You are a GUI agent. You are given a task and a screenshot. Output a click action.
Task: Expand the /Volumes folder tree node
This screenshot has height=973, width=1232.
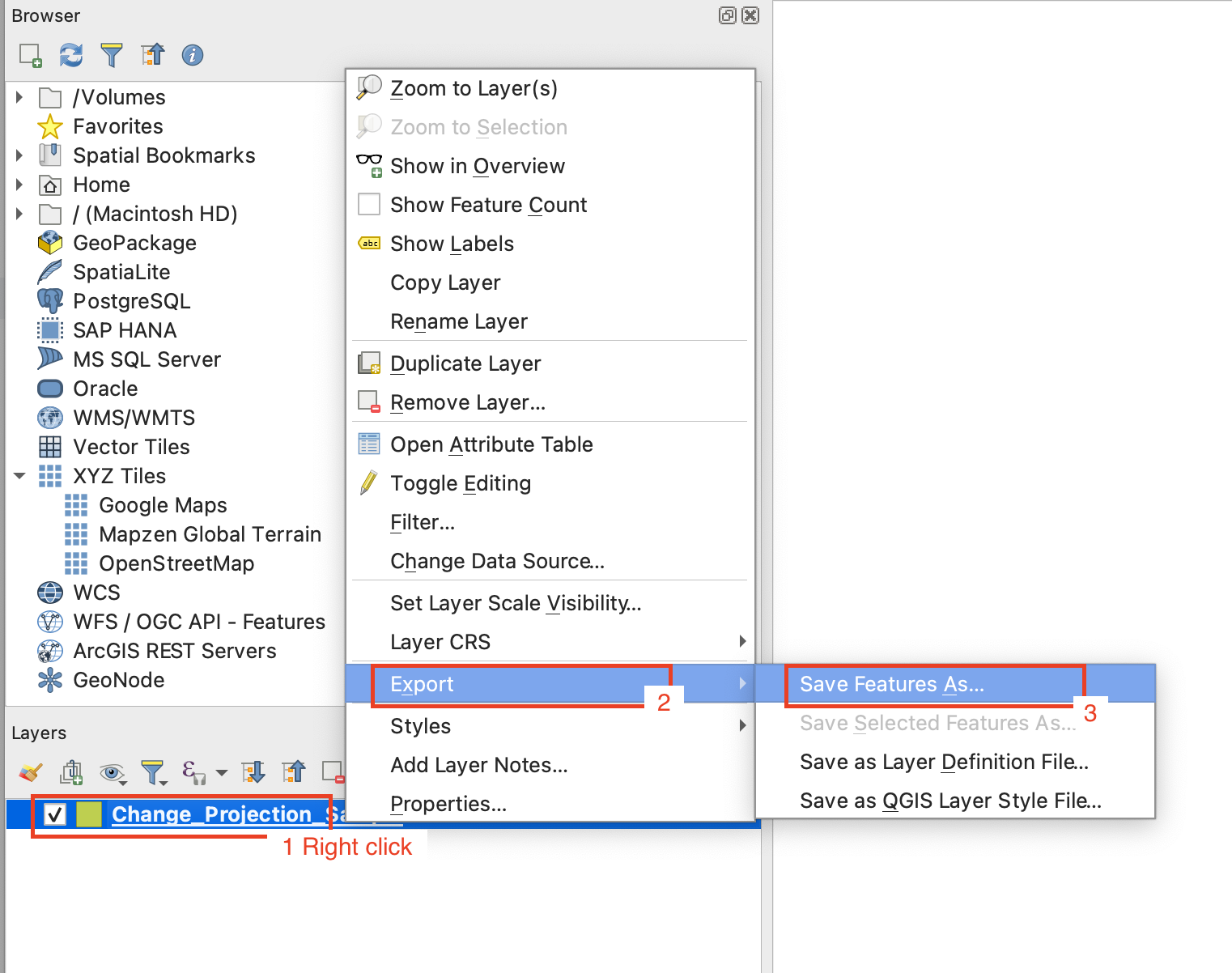tap(19, 97)
